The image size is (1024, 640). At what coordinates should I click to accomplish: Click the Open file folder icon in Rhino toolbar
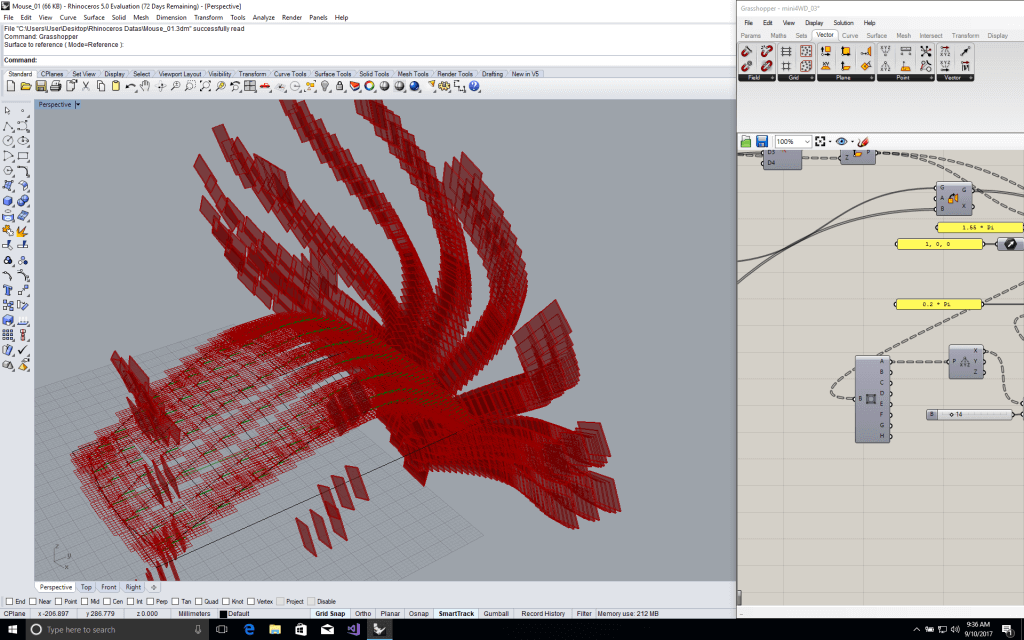pos(26,86)
